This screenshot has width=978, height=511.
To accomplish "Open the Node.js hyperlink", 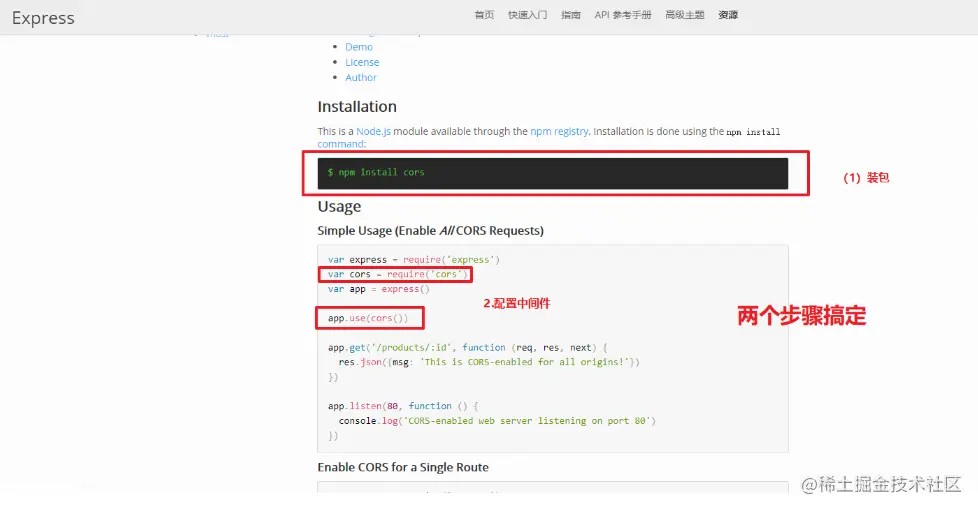I will (x=373, y=131).
